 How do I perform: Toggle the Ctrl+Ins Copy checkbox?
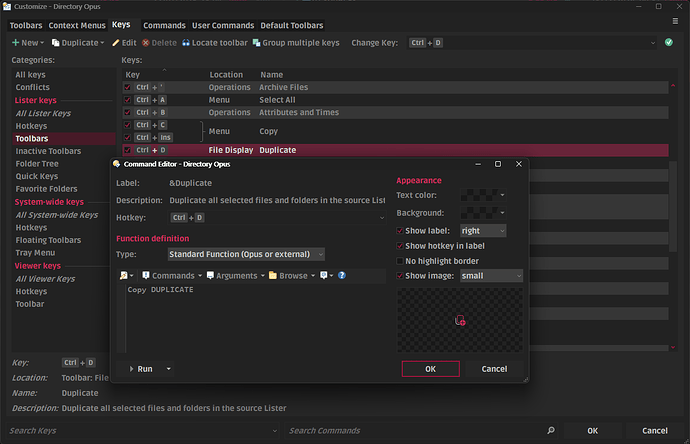pos(128,137)
